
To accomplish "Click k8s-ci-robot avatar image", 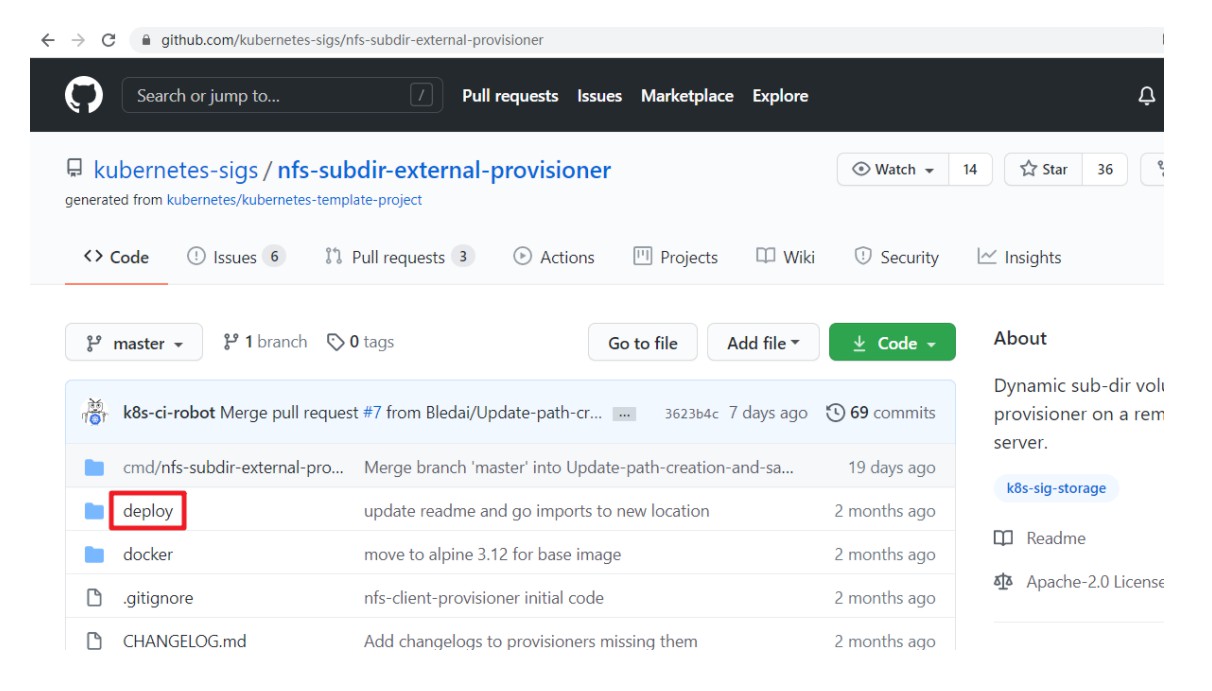I will tap(94, 412).
